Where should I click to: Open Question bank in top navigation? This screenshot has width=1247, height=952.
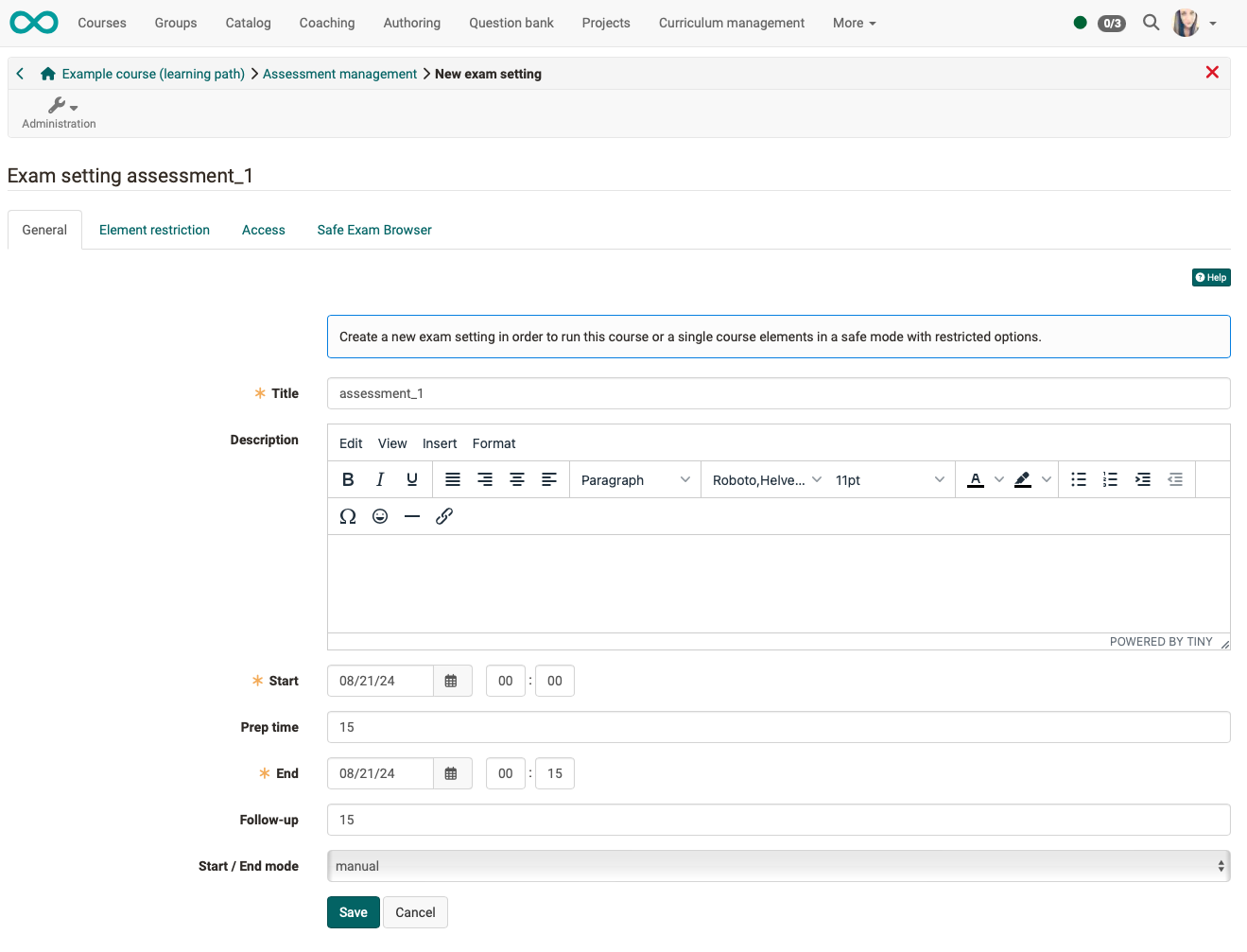point(511,23)
